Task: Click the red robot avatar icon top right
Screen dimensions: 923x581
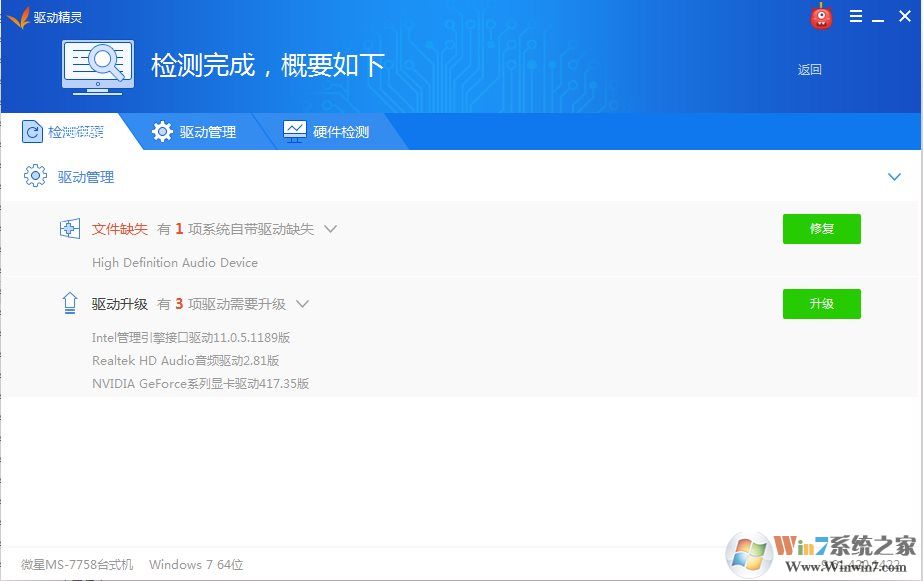Action: coord(820,16)
